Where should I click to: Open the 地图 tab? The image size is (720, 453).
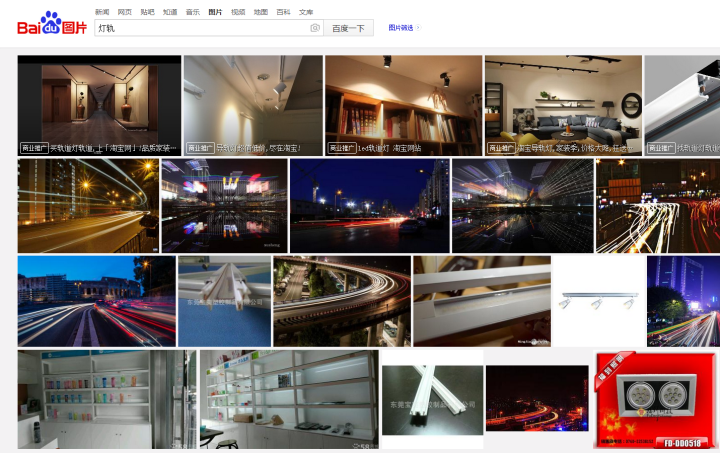[261, 12]
